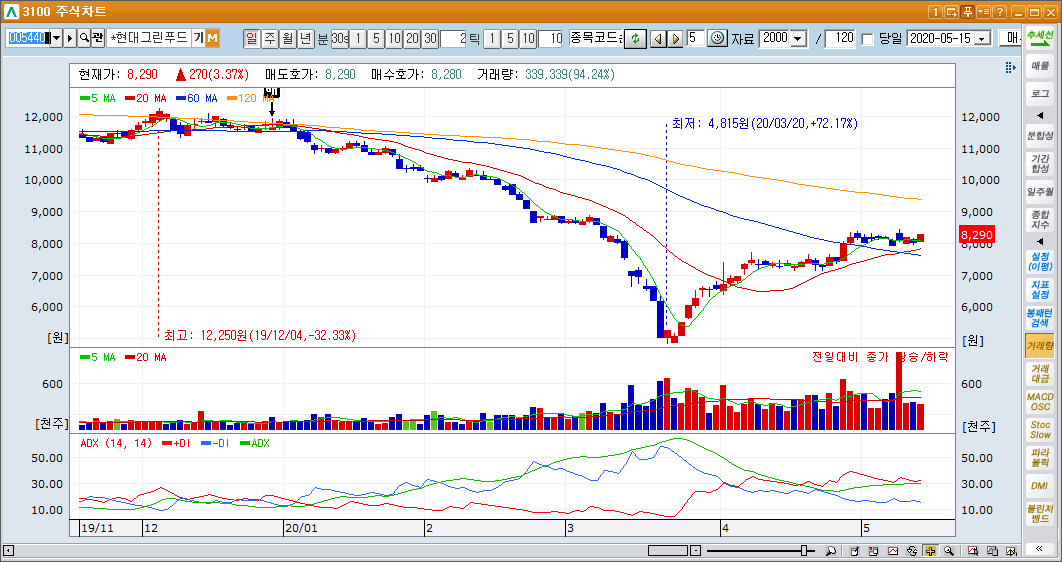Open the 분할성 sidebar tab

pyautogui.click(x=1040, y=136)
